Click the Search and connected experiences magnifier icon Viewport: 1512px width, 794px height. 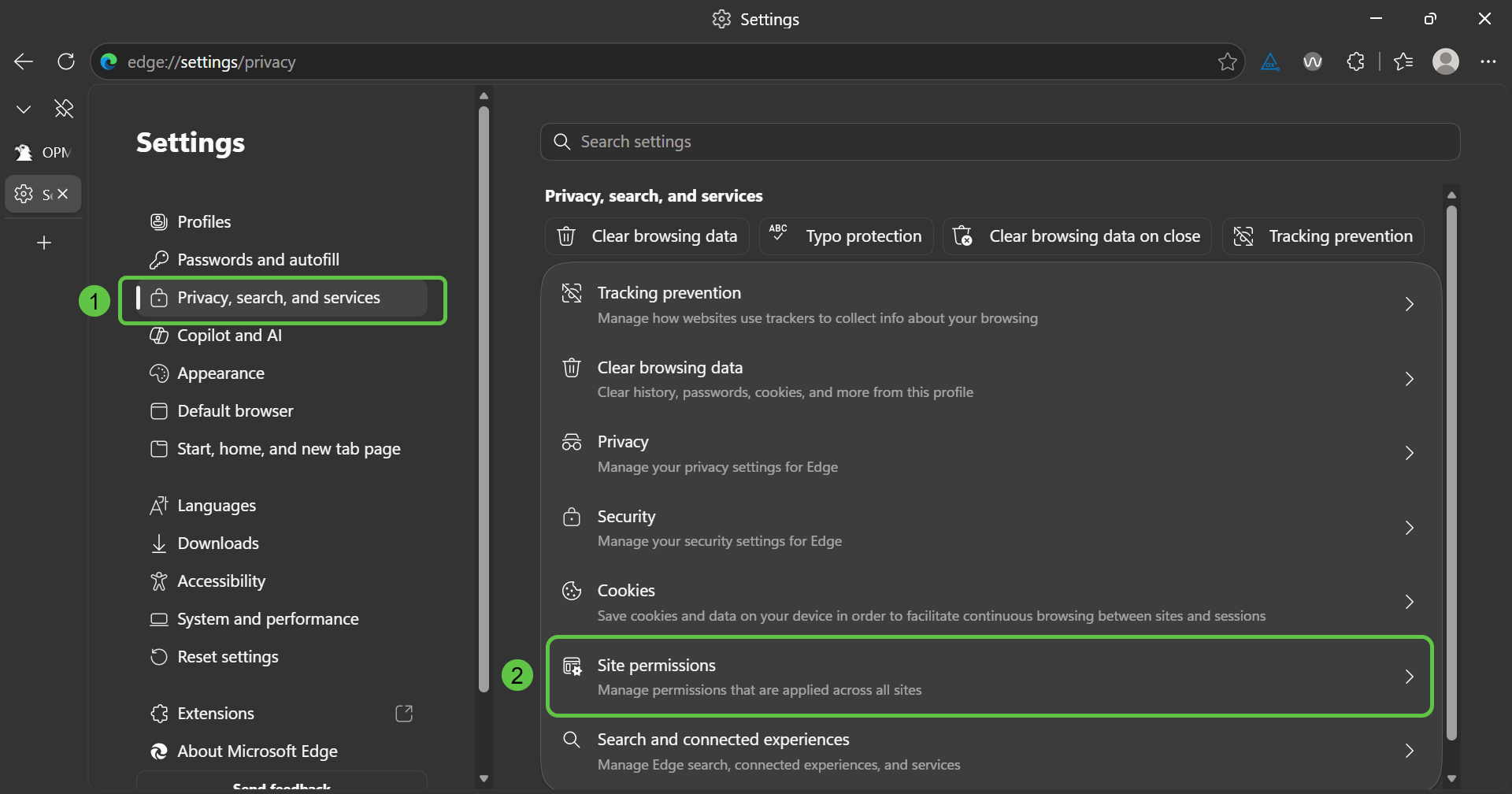pos(572,740)
